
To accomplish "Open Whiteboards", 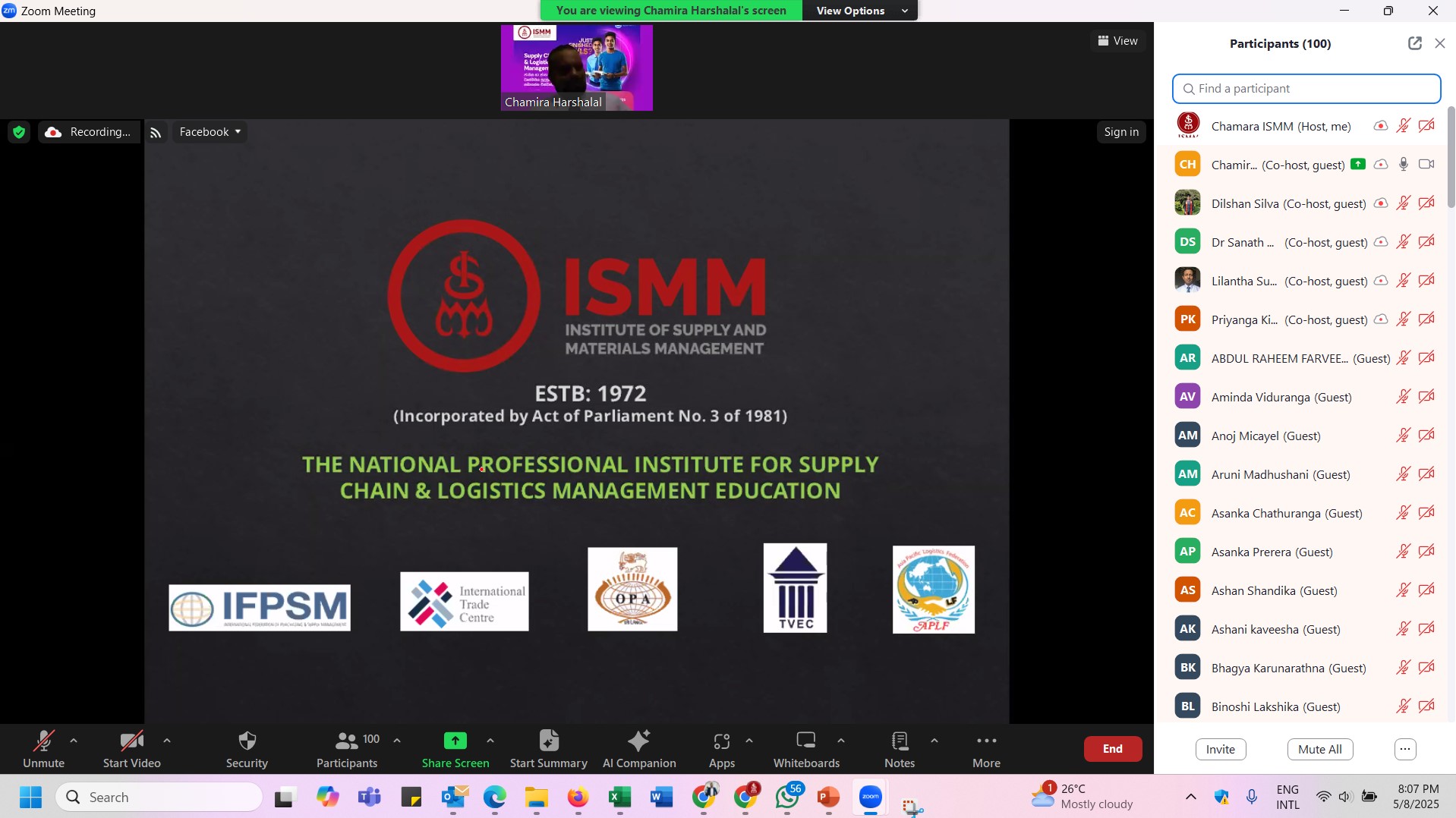I will (x=806, y=749).
